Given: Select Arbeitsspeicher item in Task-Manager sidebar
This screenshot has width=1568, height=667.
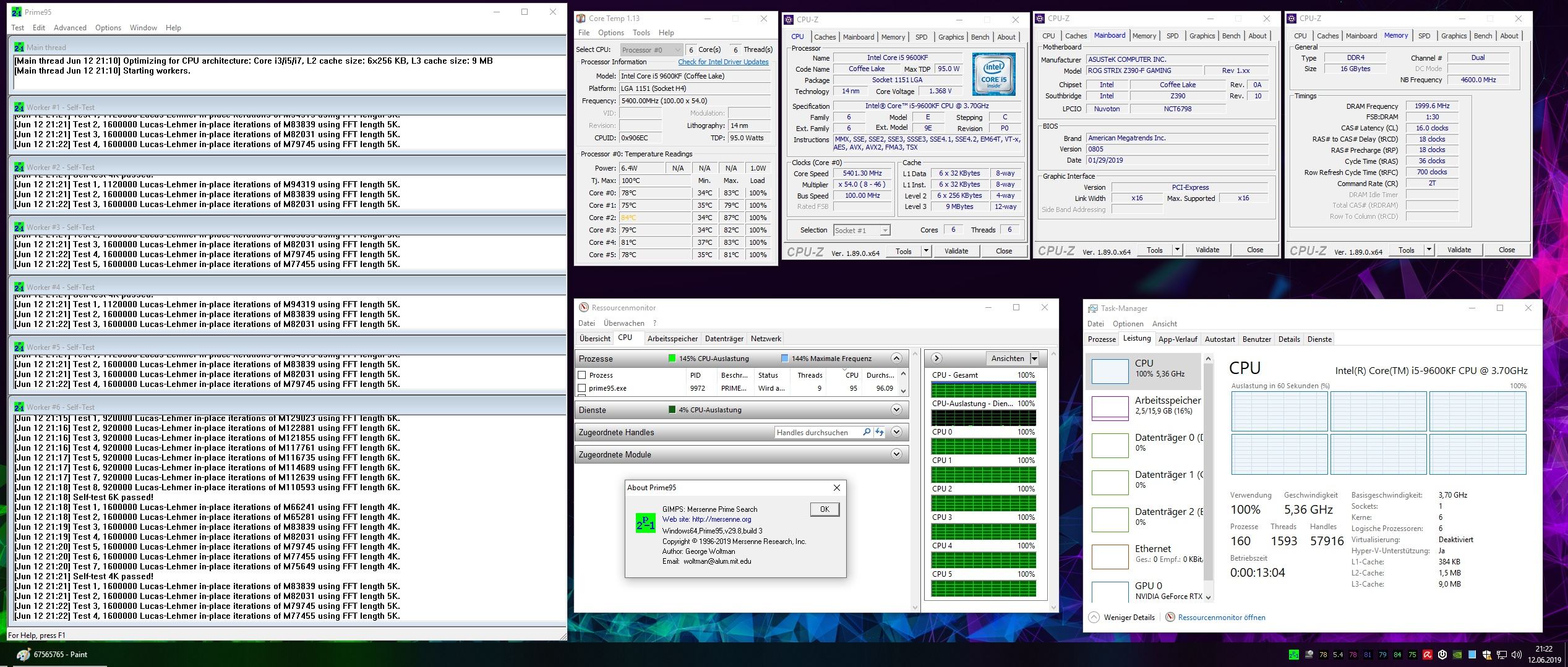Looking at the screenshot, I should point(1144,408).
